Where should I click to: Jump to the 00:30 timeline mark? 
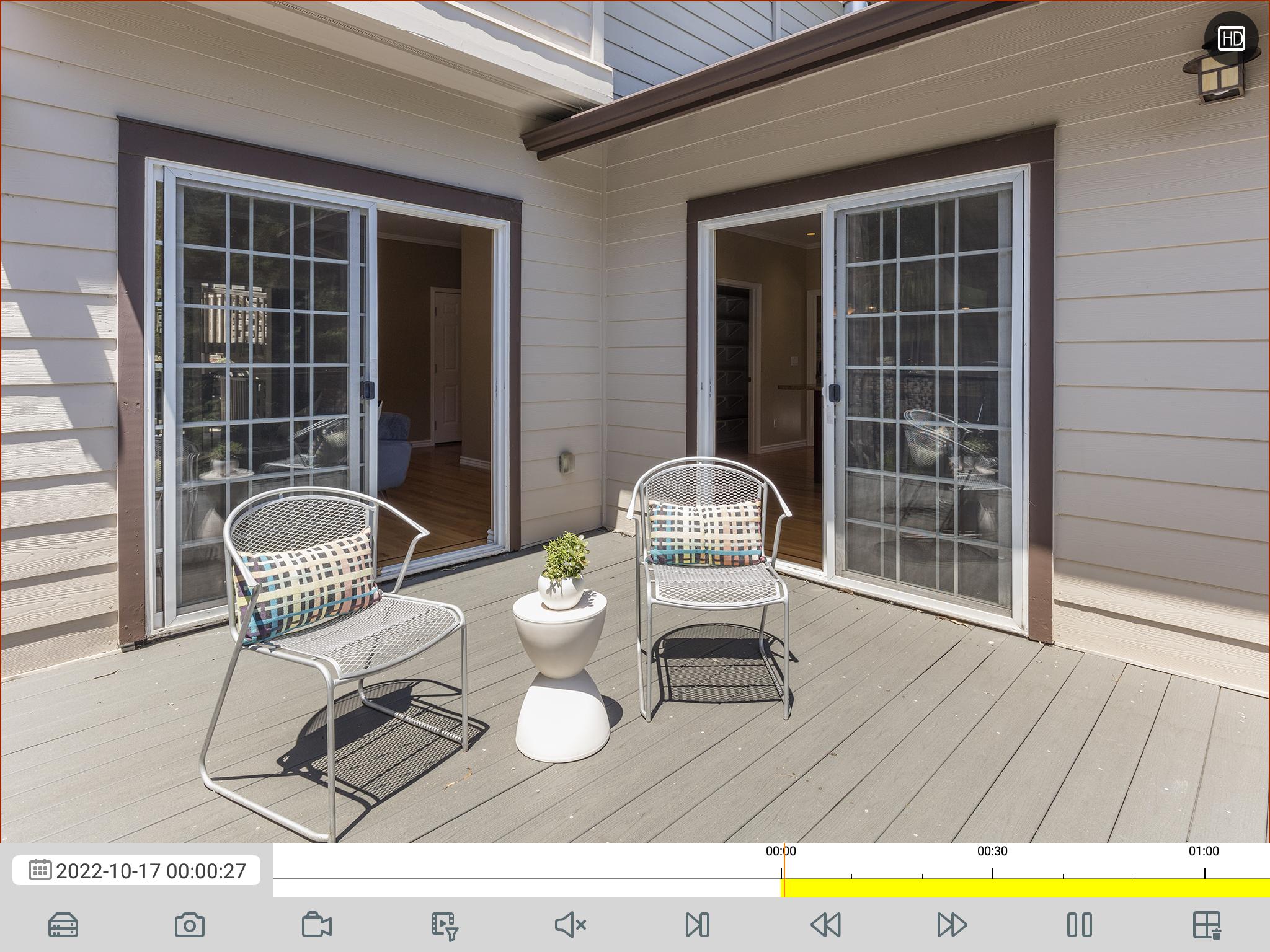click(992, 852)
